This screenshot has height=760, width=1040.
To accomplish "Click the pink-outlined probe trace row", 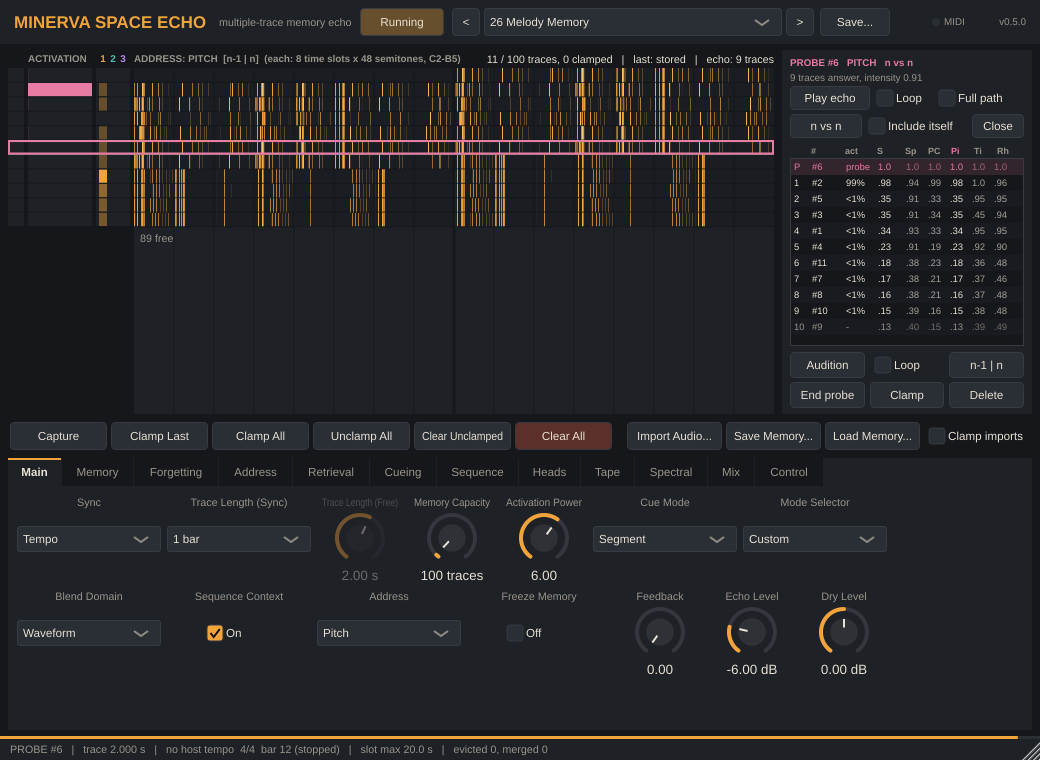I will pyautogui.click(x=391, y=147).
